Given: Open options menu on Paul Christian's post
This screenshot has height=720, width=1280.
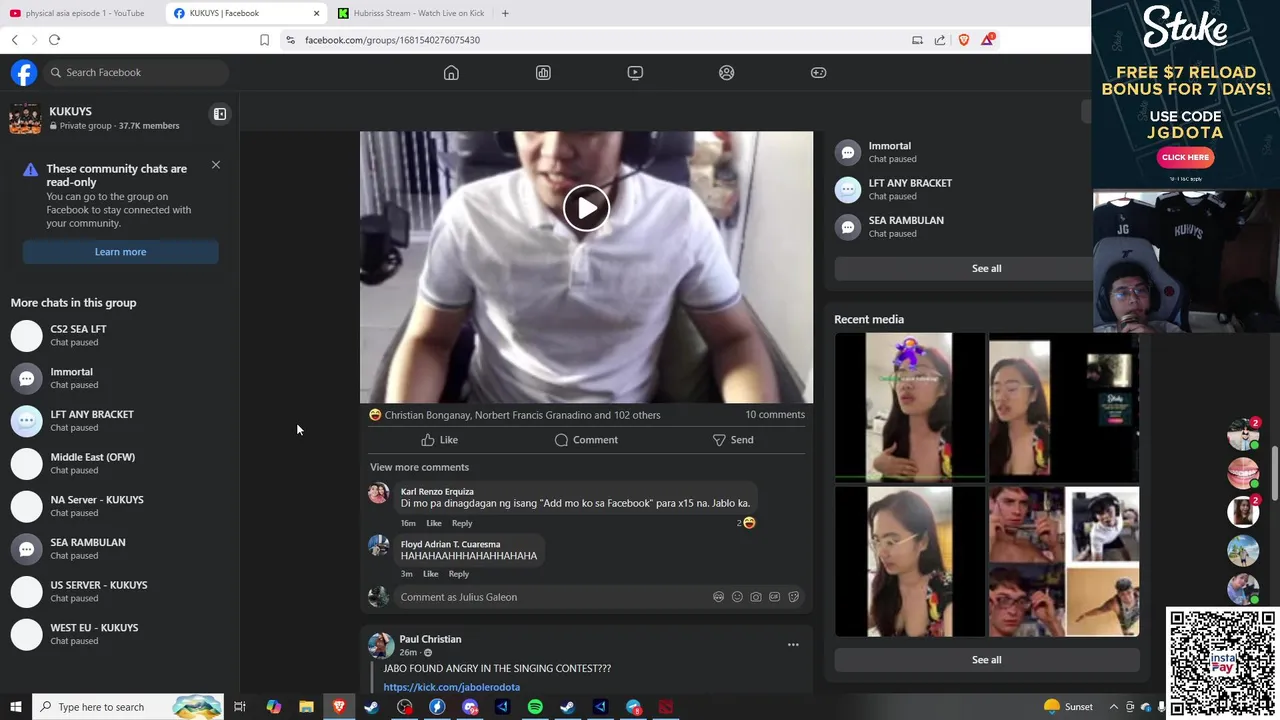Looking at the screenshot, I should coord(793,645).
